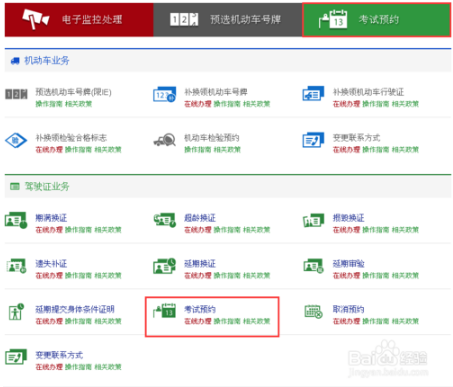The image size is (453, 387).
Task: Click the 期满换证 license icon
Action: [x=16, y=220]
